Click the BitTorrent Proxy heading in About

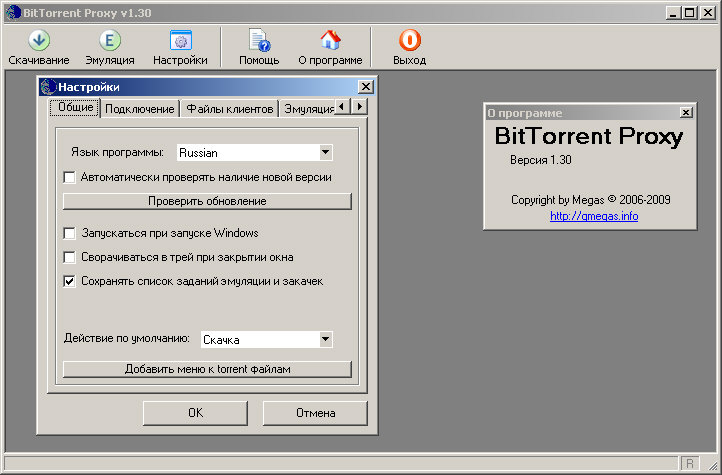click(x=589, y=137)
